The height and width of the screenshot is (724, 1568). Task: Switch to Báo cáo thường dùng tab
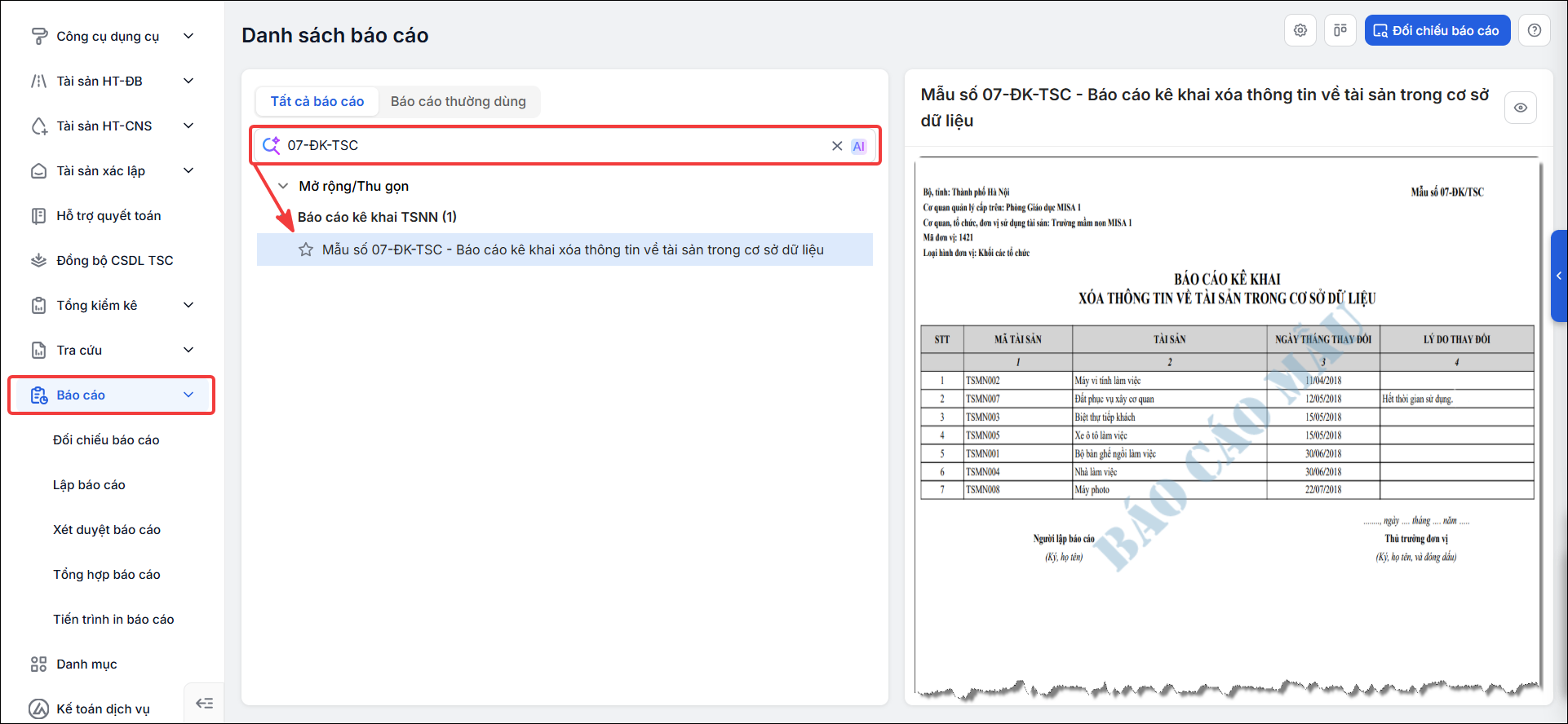(458, 101)
